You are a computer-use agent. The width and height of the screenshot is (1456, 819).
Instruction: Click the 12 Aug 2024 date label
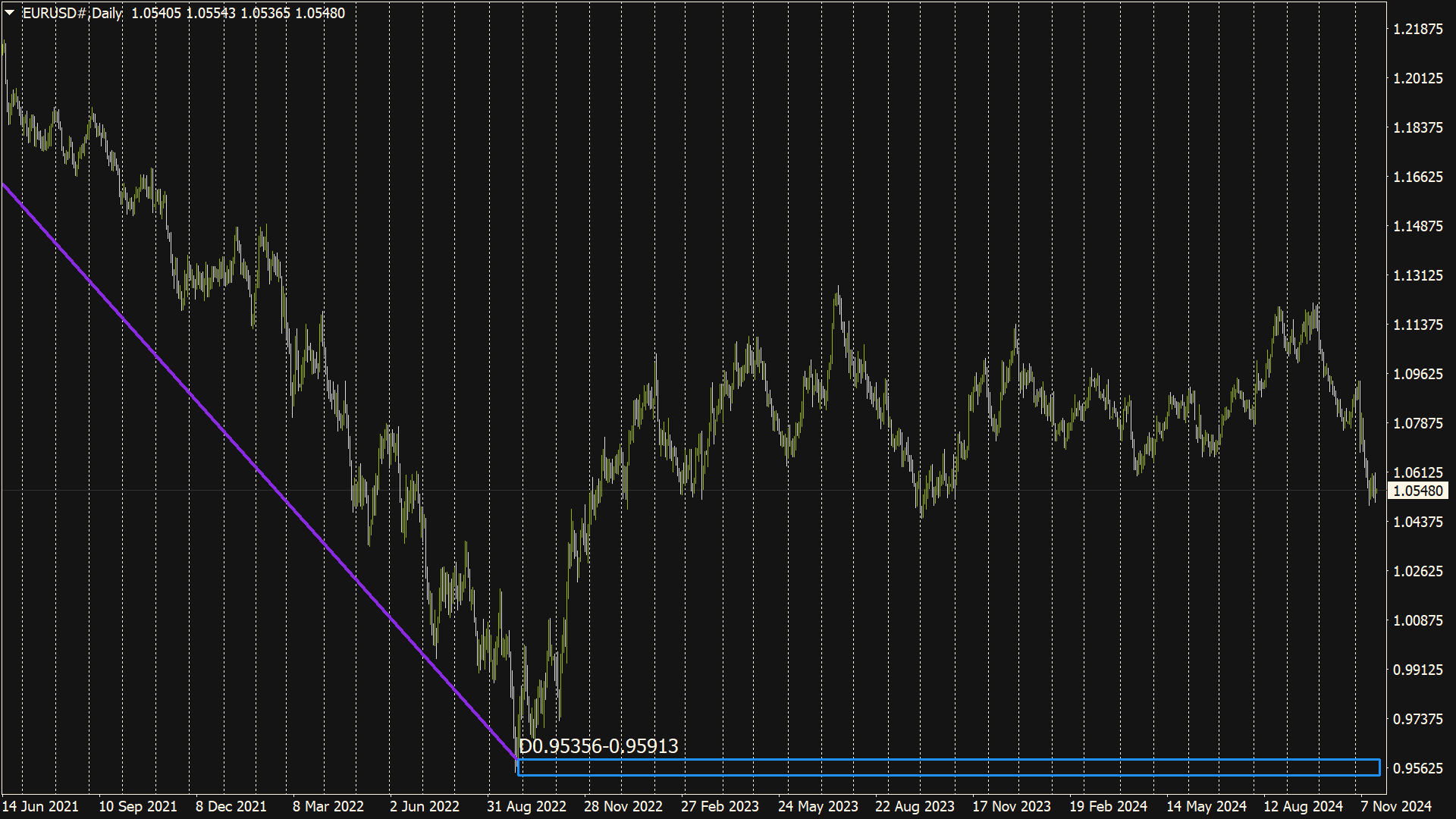click(1303, 806)
